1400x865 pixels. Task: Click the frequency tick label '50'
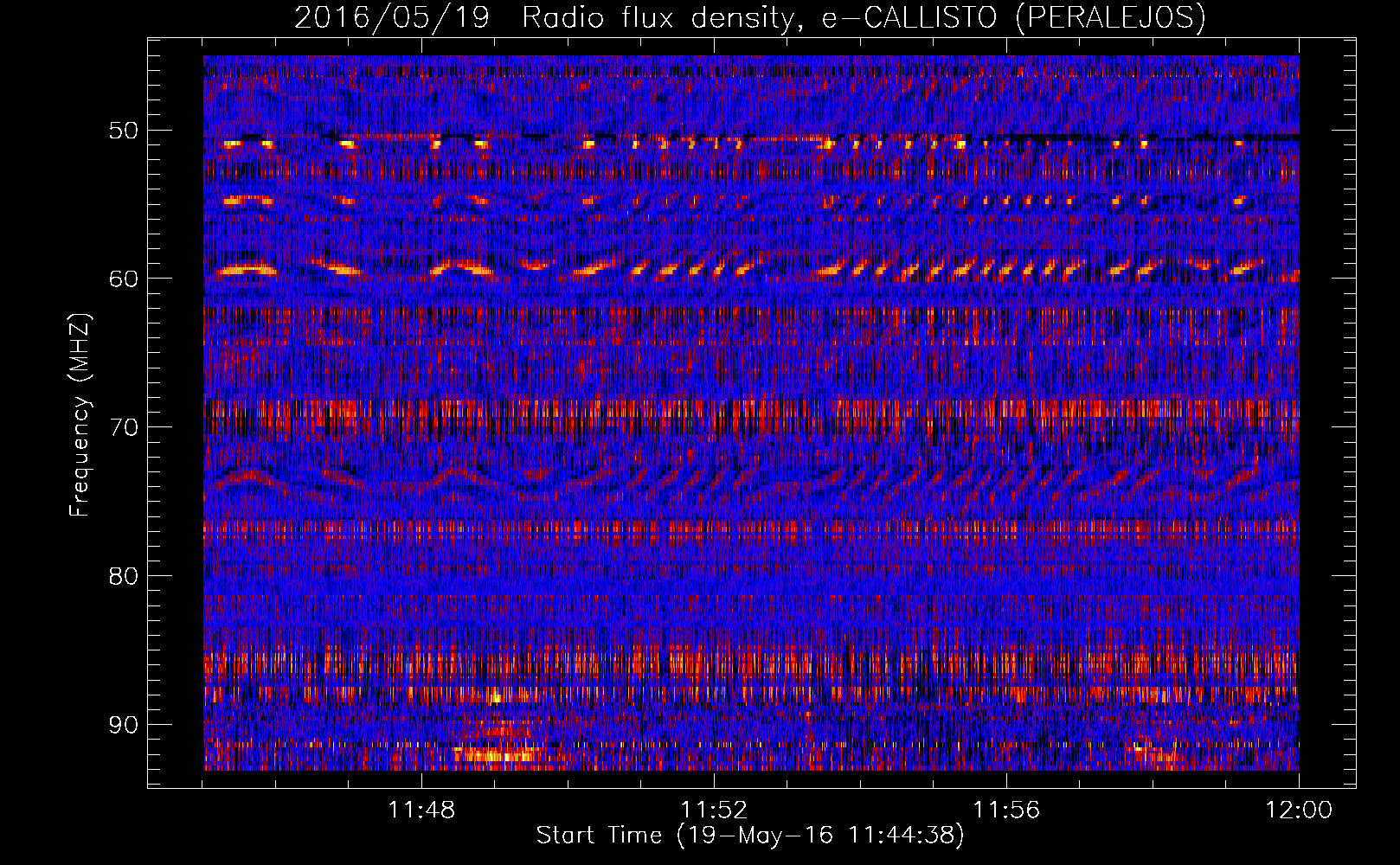pos(124,131)
